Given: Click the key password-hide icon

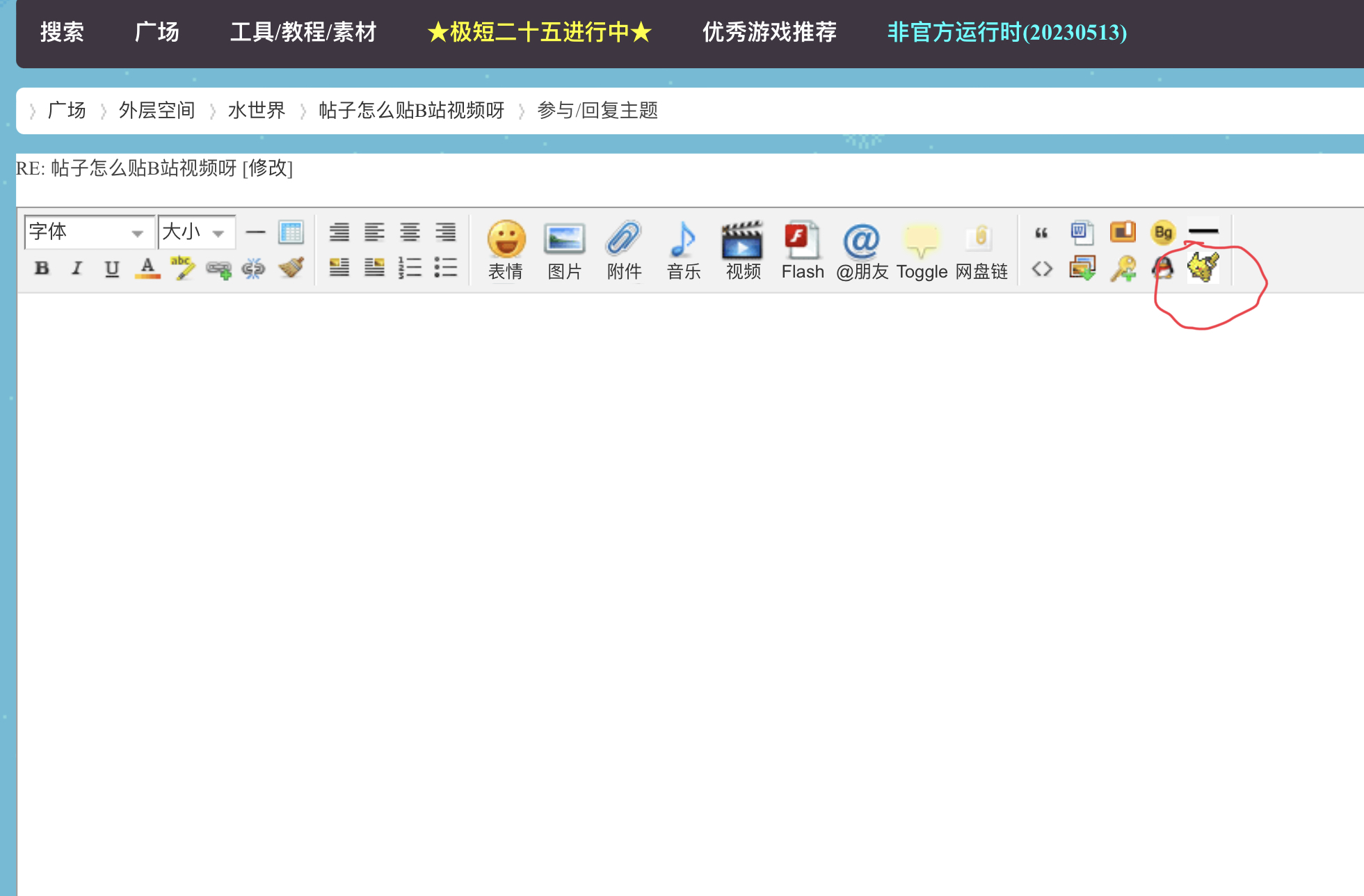Looking at the screenshot, I should pos(1123,269).
